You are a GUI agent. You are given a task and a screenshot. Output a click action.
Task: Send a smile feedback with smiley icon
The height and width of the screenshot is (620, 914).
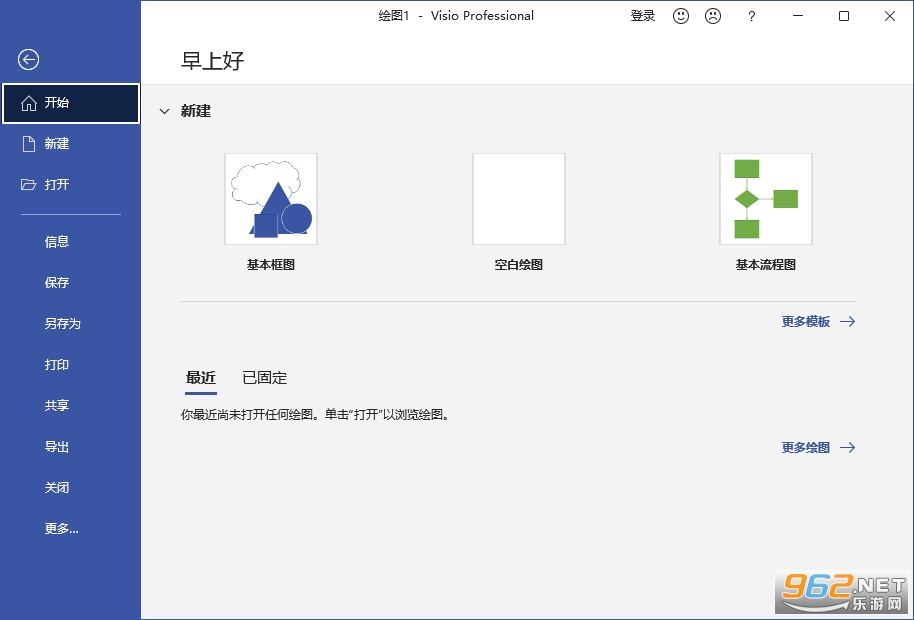point(681,16)
